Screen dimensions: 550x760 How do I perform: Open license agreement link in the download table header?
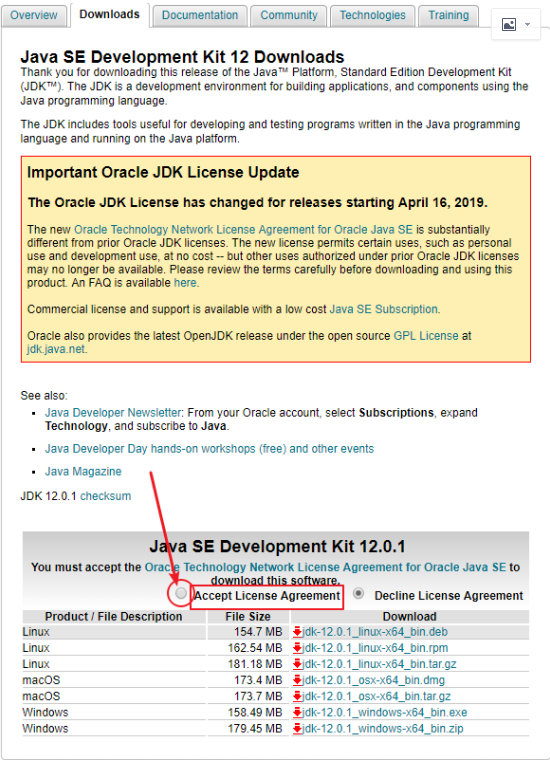point(325,568)
